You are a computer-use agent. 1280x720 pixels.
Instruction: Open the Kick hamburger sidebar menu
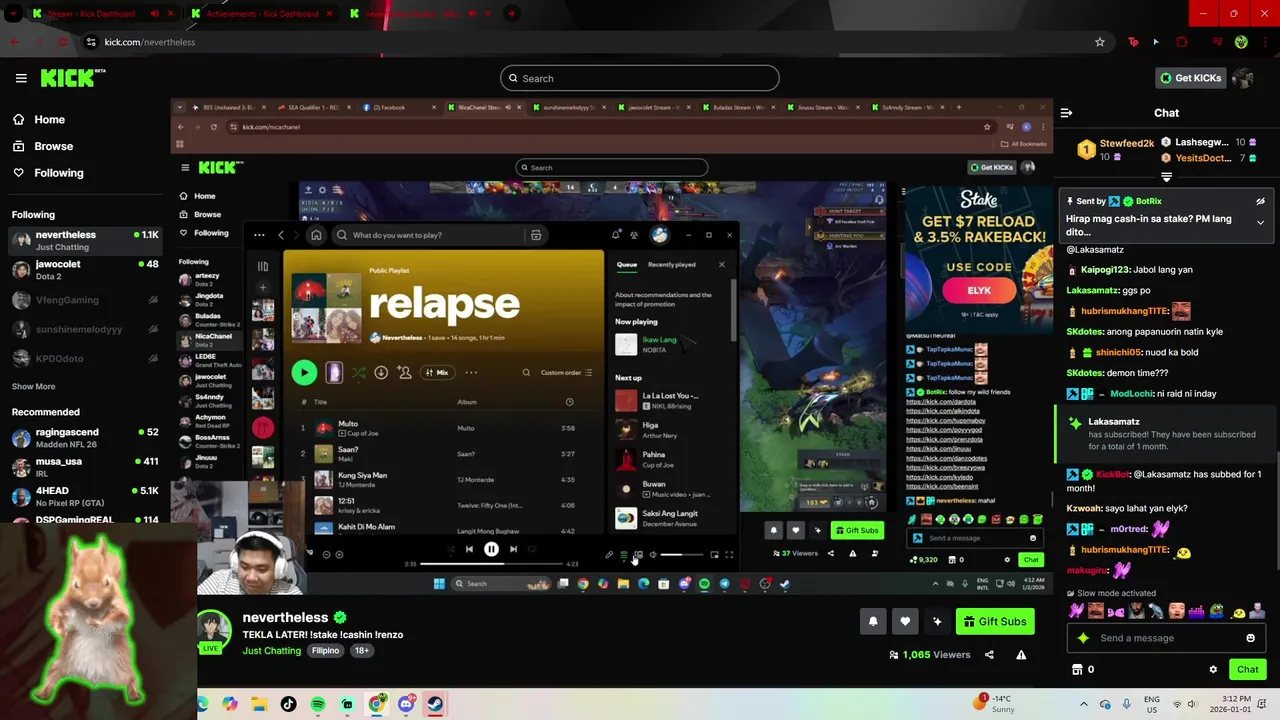pyautogui.click(x=21, y=78)
